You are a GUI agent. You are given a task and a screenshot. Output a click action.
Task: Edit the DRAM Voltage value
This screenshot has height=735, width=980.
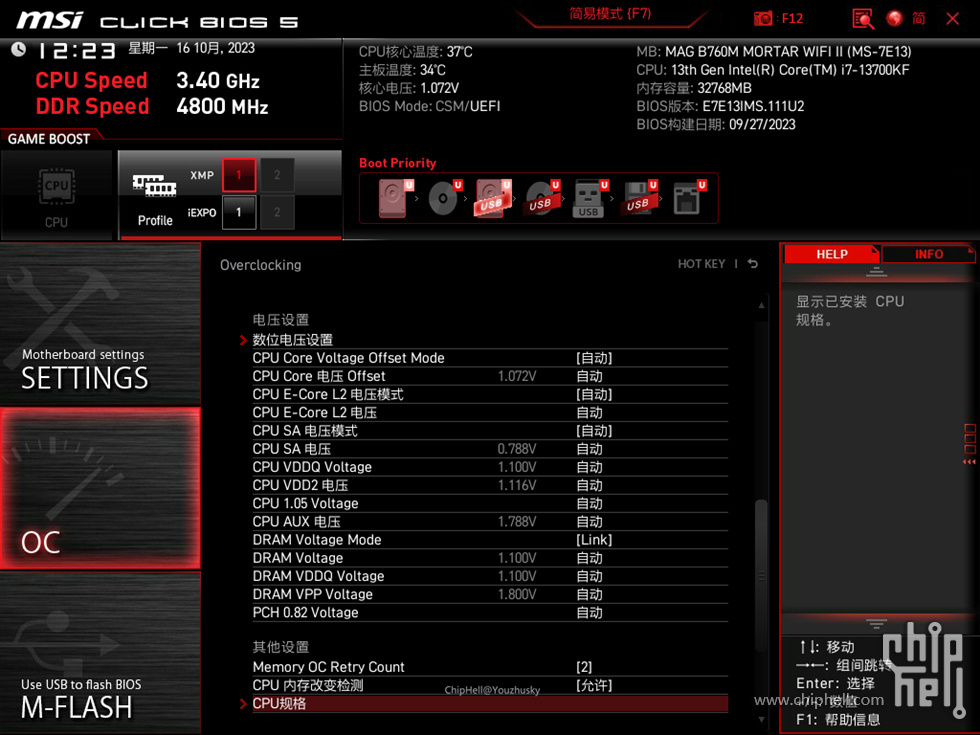[589, 558]
